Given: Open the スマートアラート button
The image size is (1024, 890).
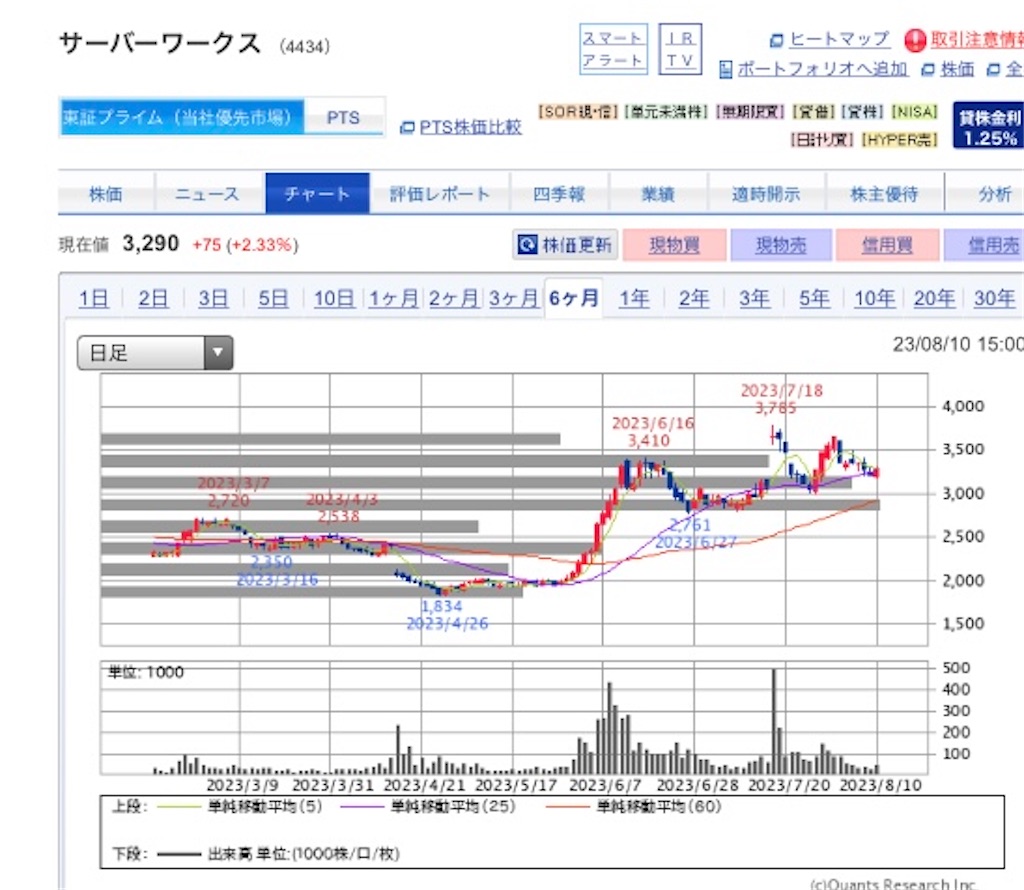Looking at the screenshot, I should tap(613, 49).
